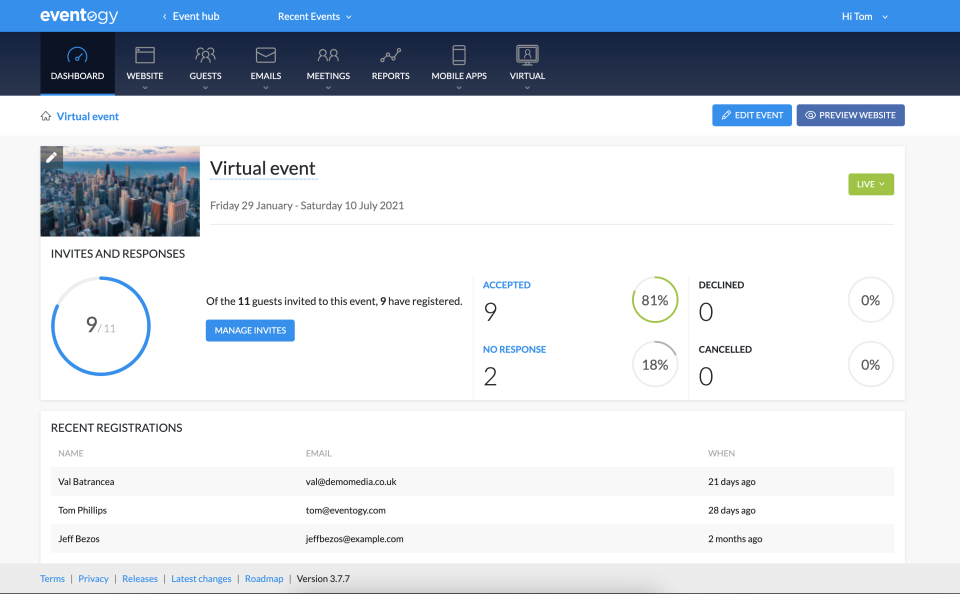Switch to the Dashboard tab
Image resolution: width=960 pixels, height=594 pixels.
click(x=77, y=63)
